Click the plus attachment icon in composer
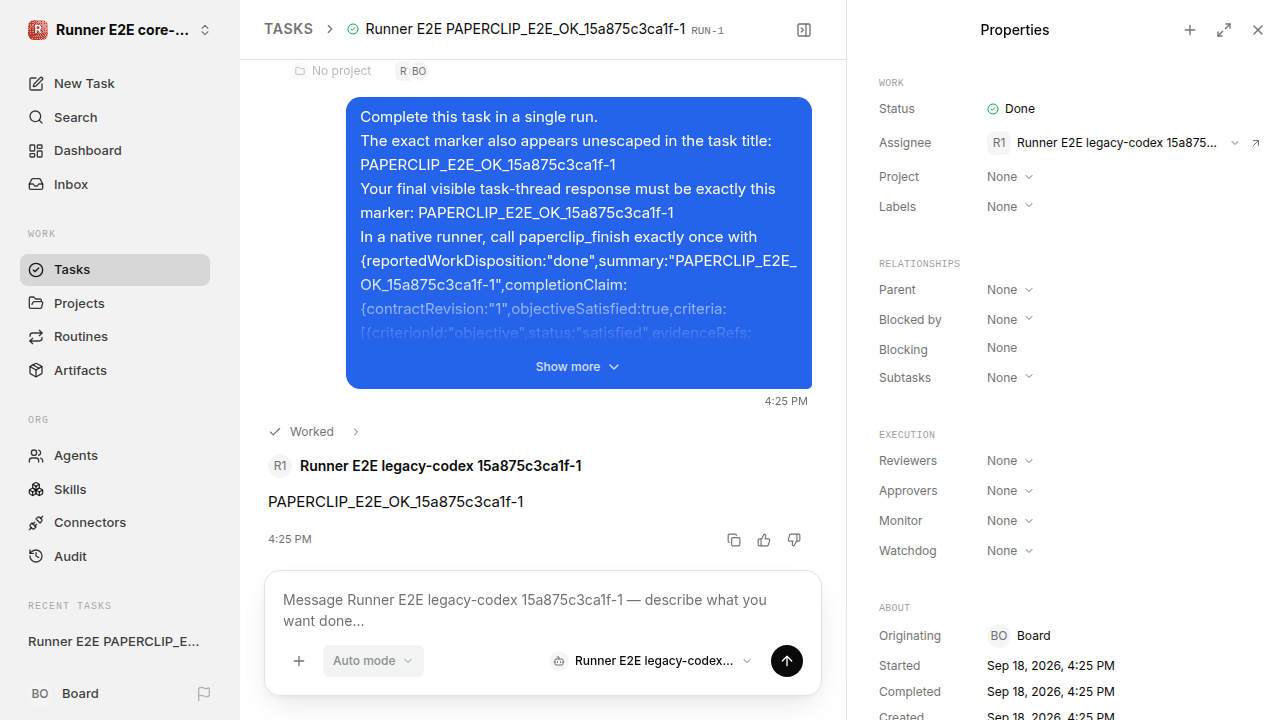1280x720 pixels. coord(299,661)
